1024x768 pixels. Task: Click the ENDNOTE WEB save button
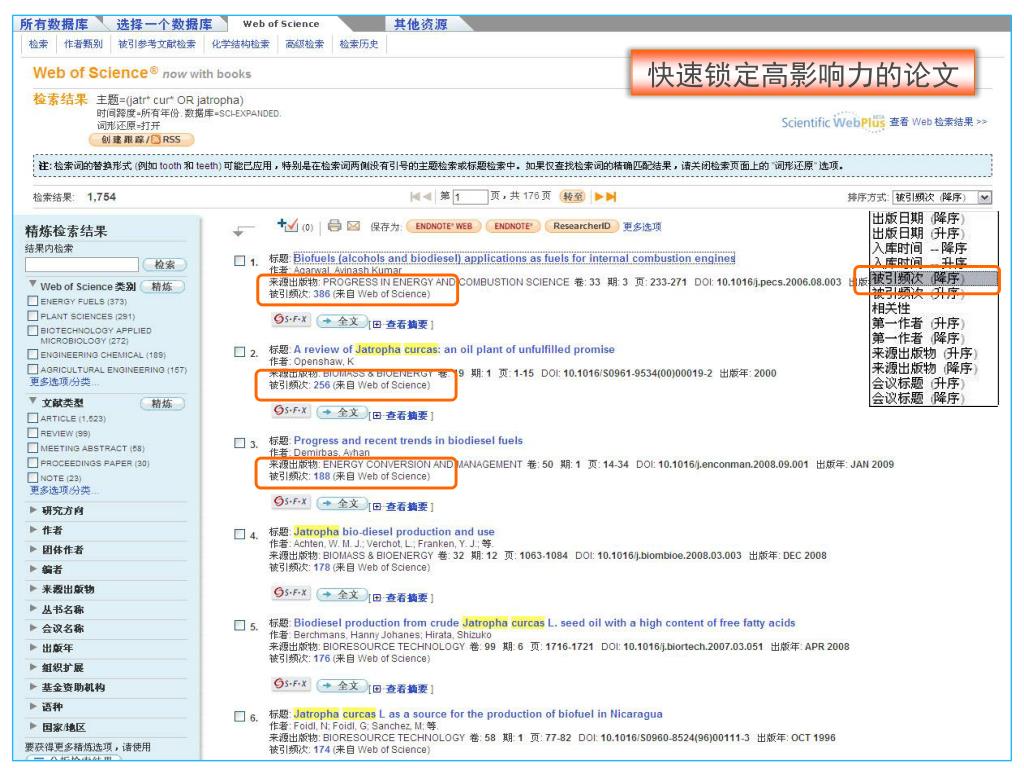443,226
